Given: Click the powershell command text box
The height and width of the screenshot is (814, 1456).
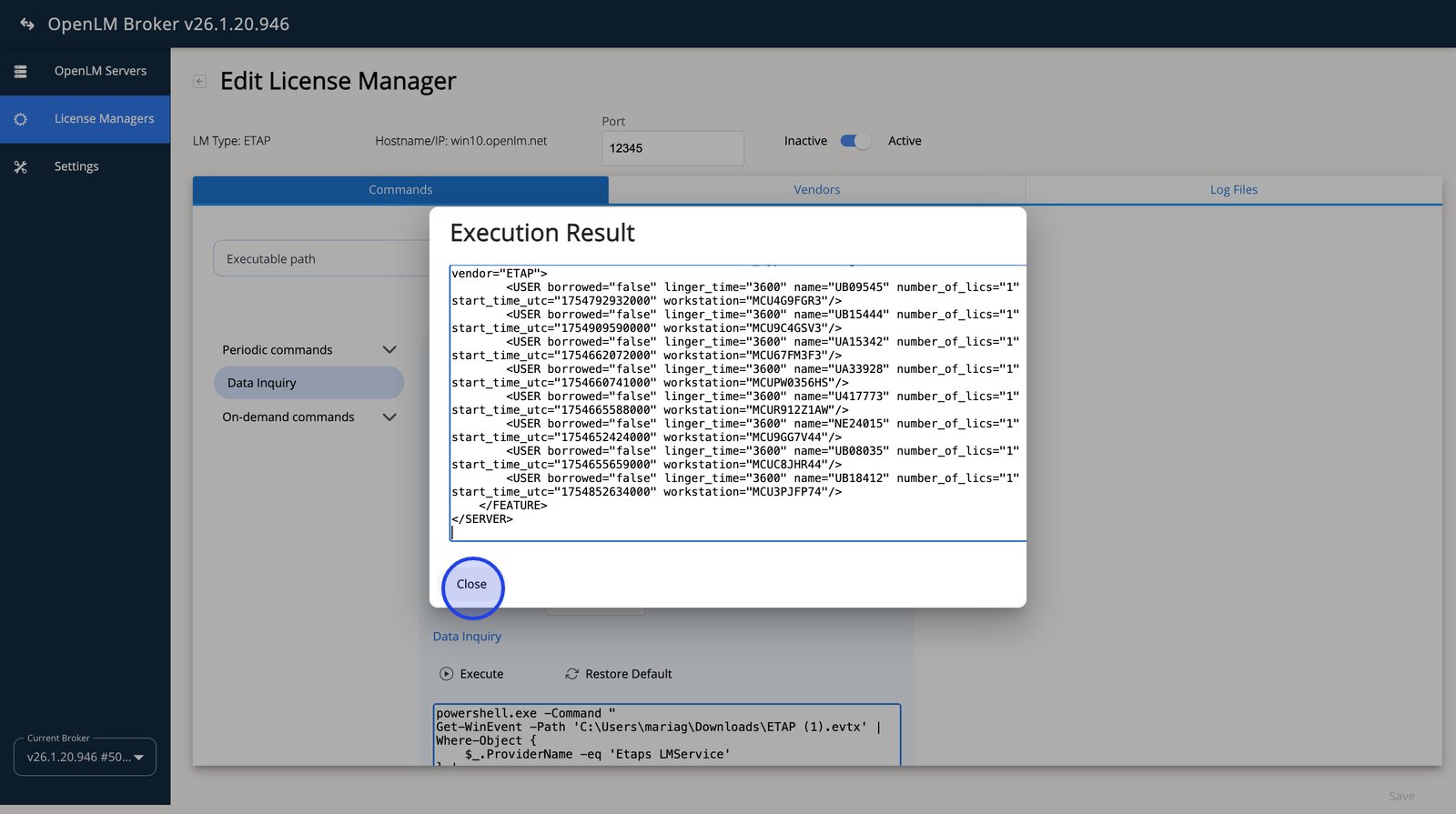Looking at the screenshot, I should [667, 735].
